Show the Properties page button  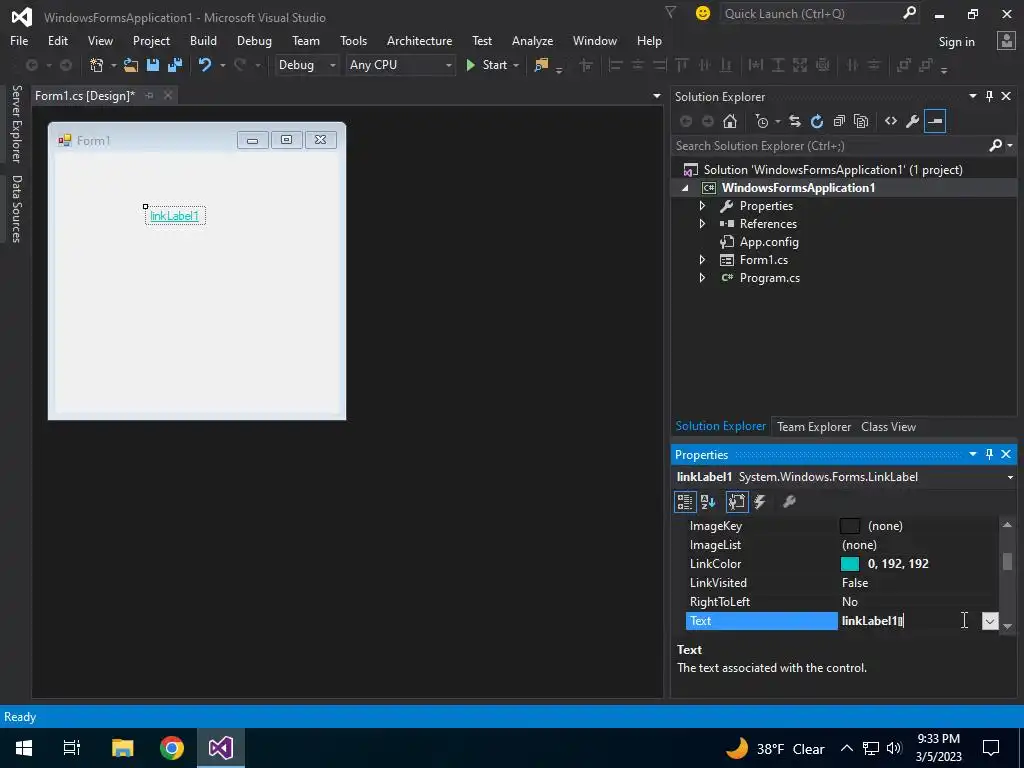click(x=737, y=502)
